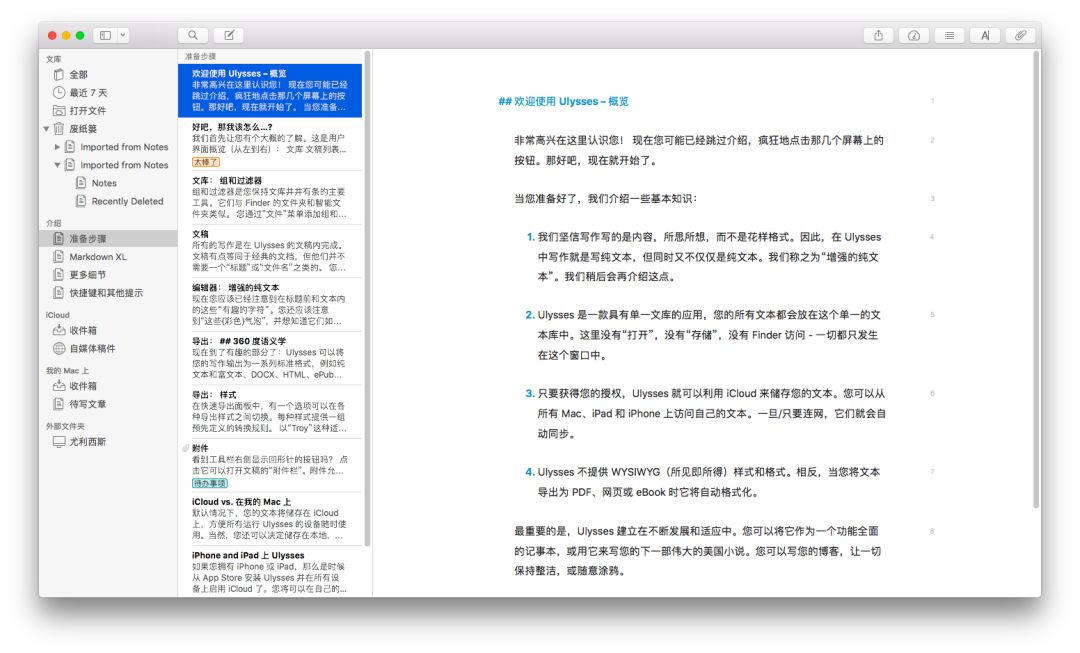The image size is (1080, 653).
Task: Collapse the 废纸篓 disclosure triangle
Action: point(44,127)
